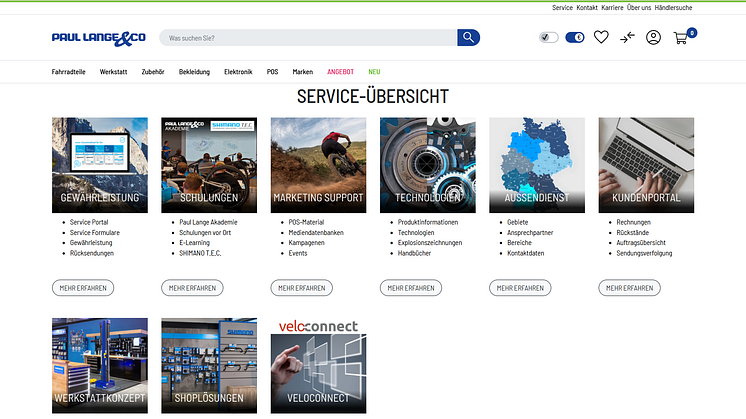Viewport: 746px width, 419px height.
Task: Toggle the euro price display switch
Action: 575,38
